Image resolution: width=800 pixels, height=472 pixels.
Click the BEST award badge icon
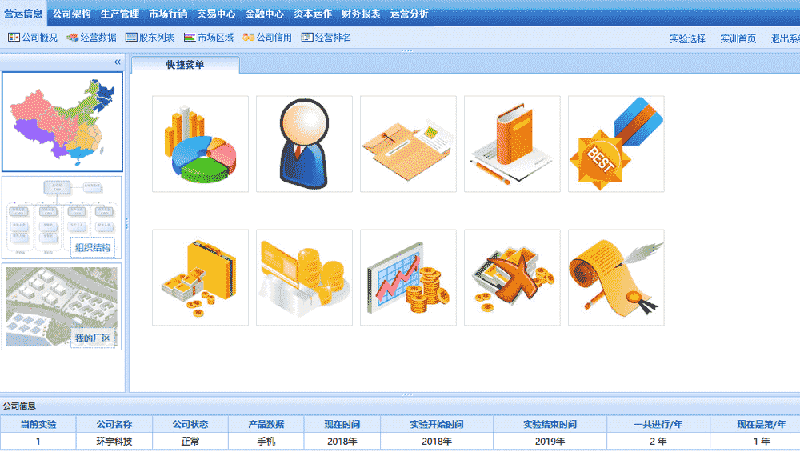(x=616, y=143)
